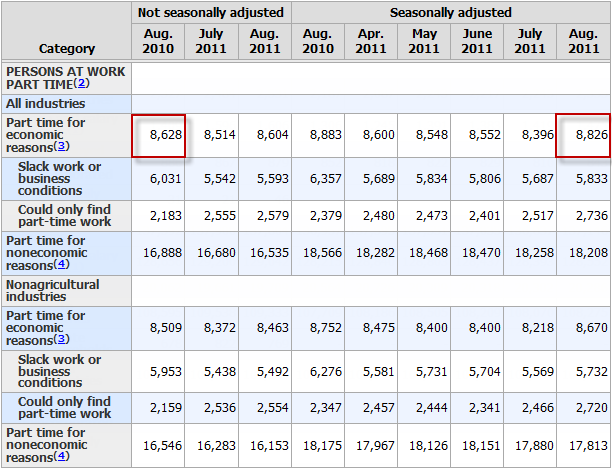Select the 18,470 cell
This screenshot has width=612, height=468.
tap(477, 253)
